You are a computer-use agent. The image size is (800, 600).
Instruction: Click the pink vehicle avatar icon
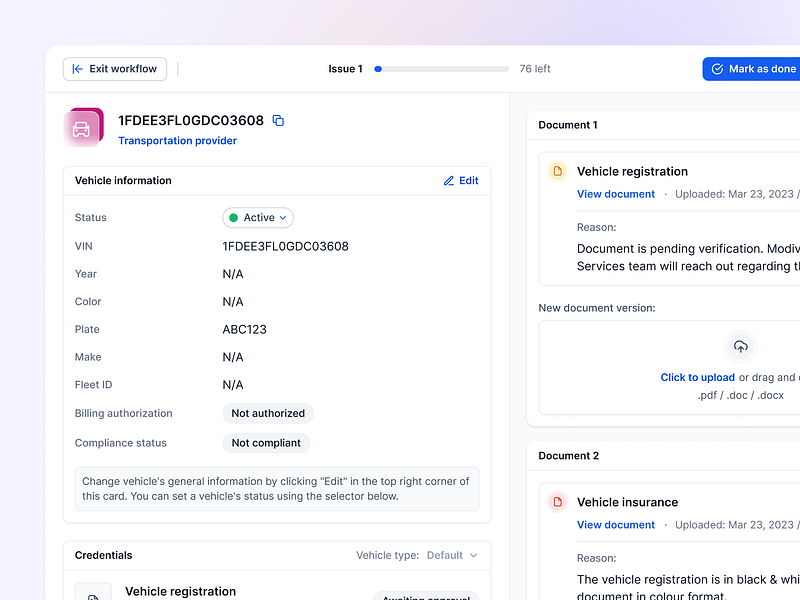(84, 127)
